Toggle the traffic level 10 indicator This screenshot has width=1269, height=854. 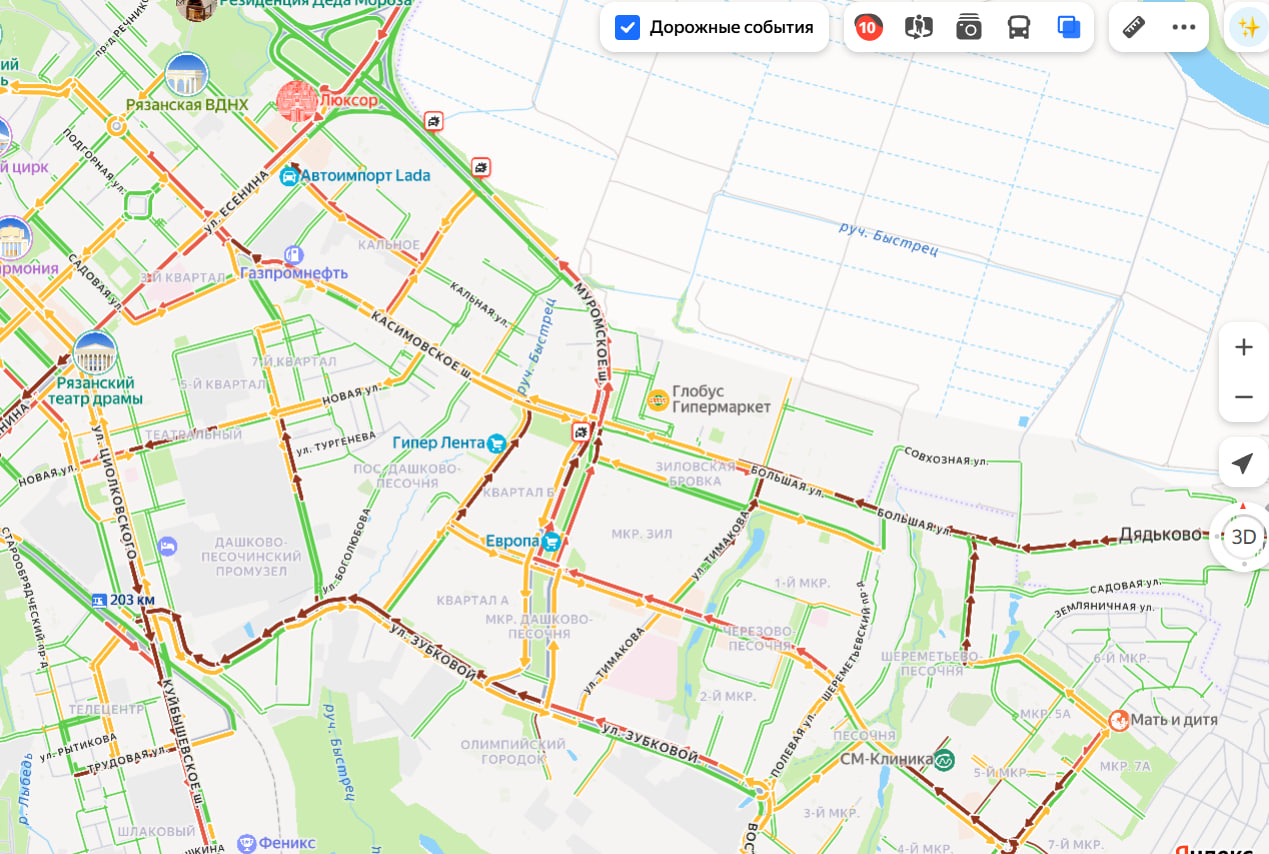click(868, 27)
